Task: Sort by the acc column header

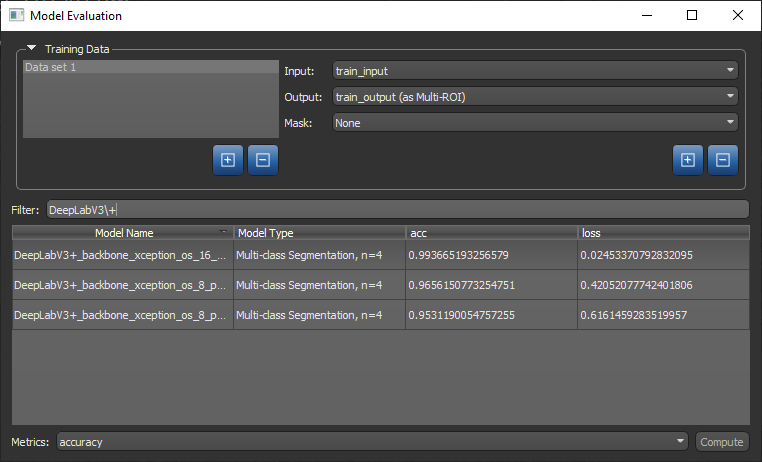Action: [490, 233]
